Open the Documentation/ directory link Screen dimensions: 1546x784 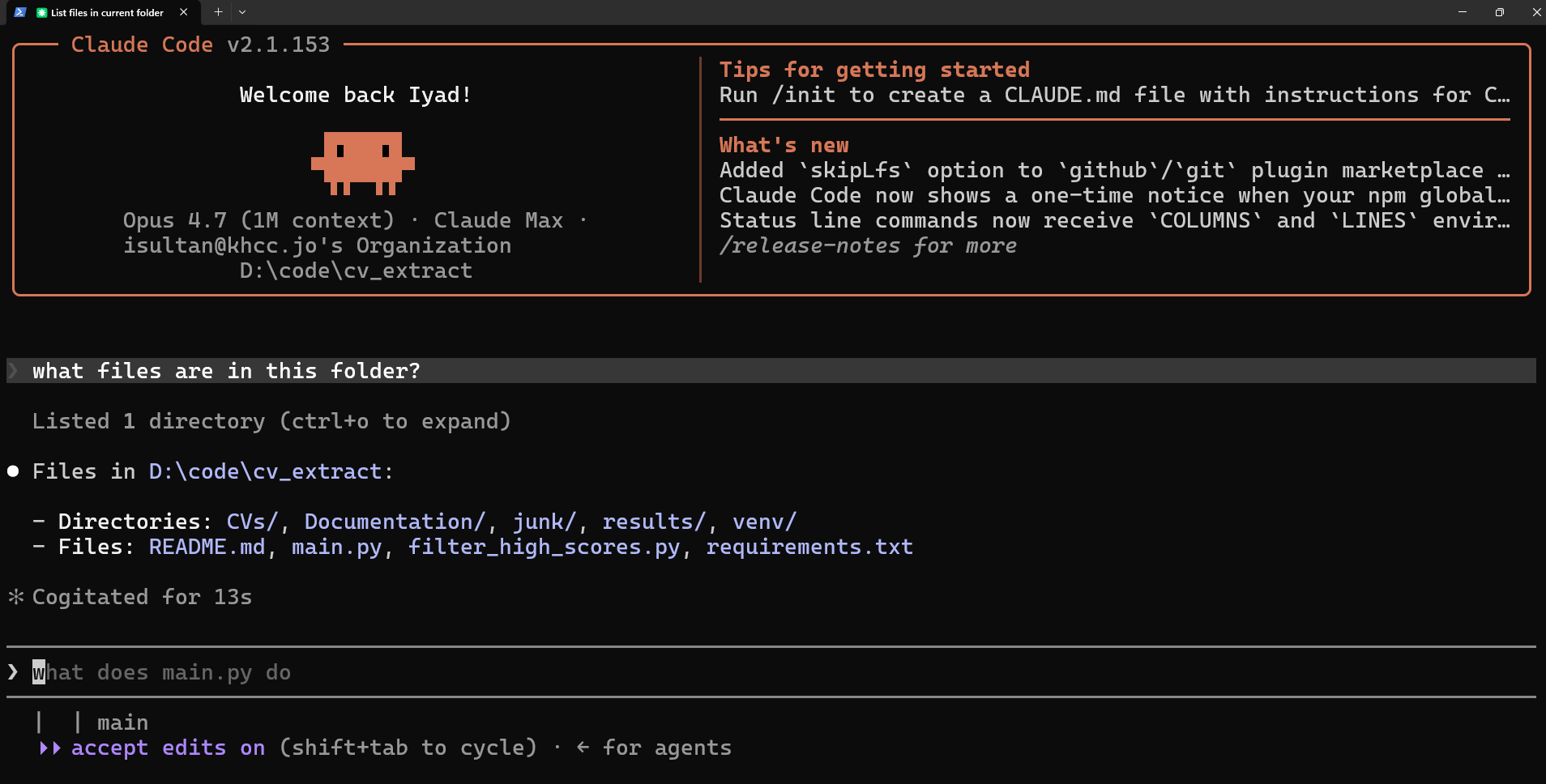(x=395, y=522)
